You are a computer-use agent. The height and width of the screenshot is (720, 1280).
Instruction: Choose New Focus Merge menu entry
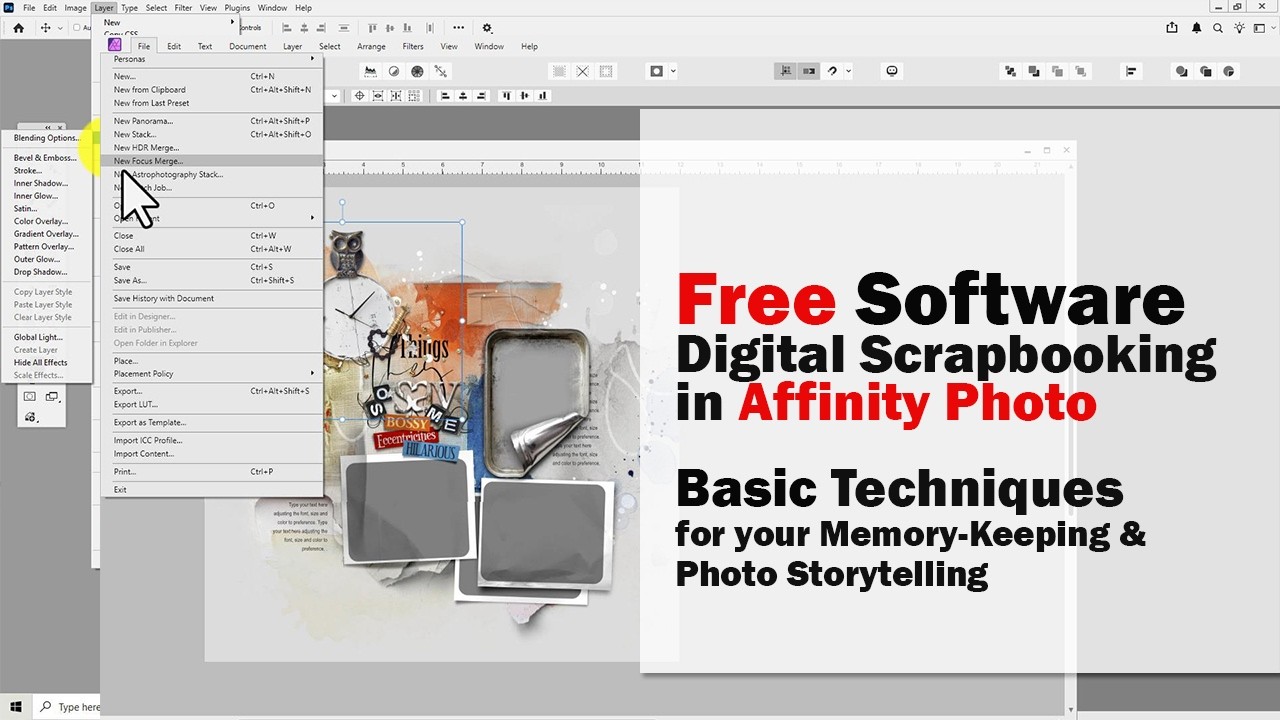pyautogui.click(x=213, y=160)
